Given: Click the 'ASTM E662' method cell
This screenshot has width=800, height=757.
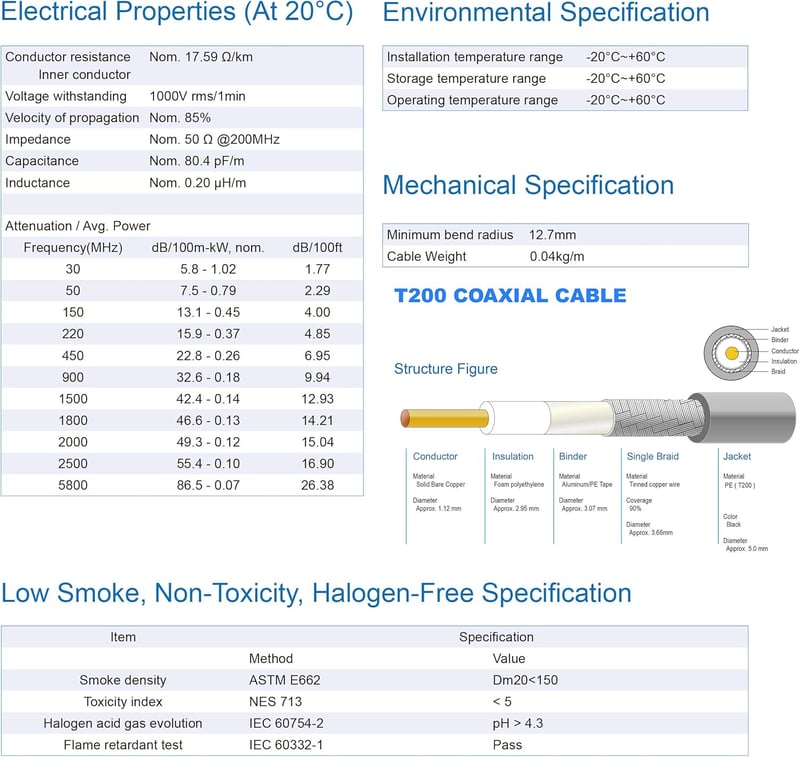Looking at the screenshot, I should point(285,680).
